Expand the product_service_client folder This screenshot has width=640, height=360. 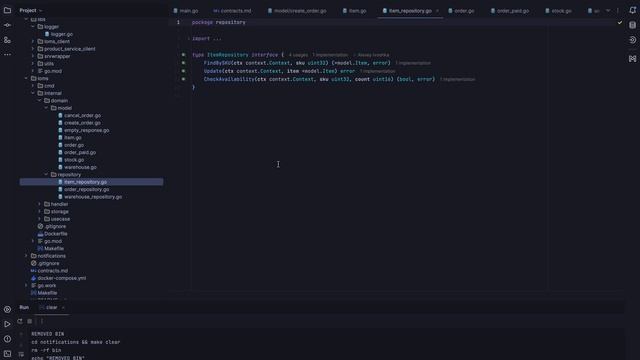pos(33,49)
